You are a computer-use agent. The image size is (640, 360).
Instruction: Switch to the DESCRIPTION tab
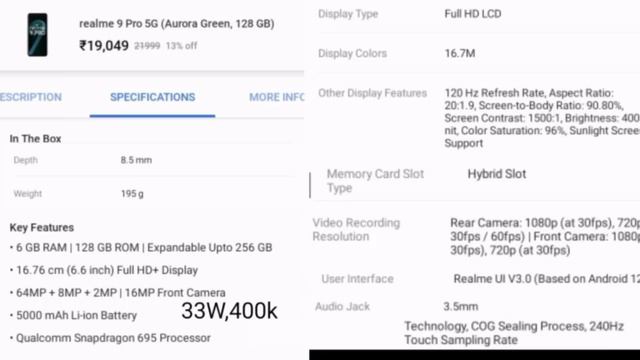pyautogui.click(x=31, y=97)
